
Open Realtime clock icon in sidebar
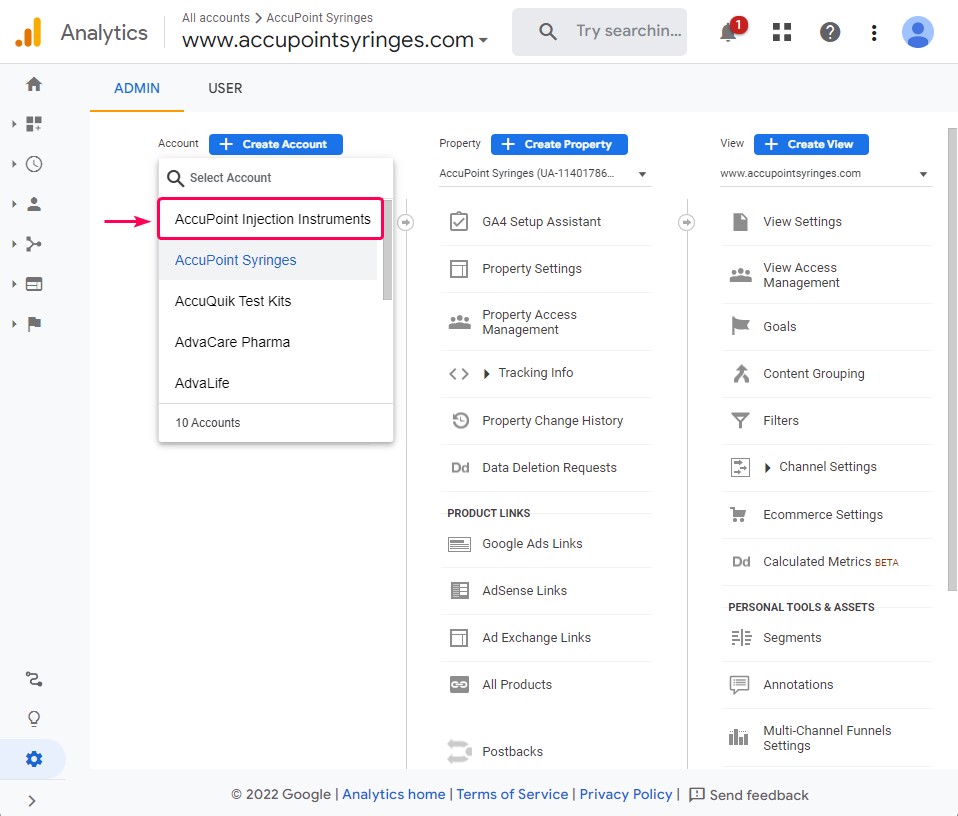click(34, 164)
